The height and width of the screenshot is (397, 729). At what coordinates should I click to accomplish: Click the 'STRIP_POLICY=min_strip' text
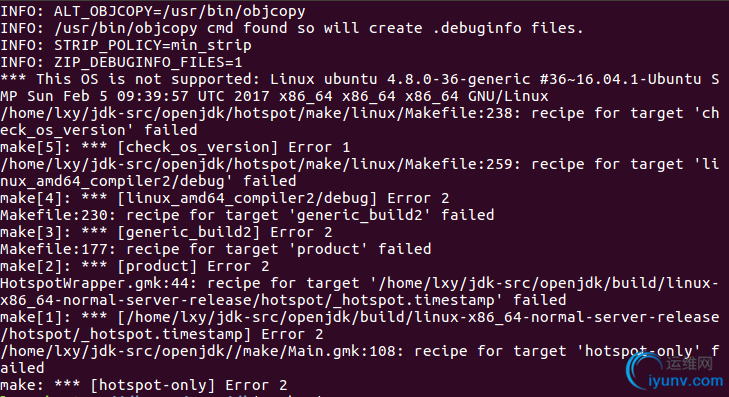tap(153, 45)
